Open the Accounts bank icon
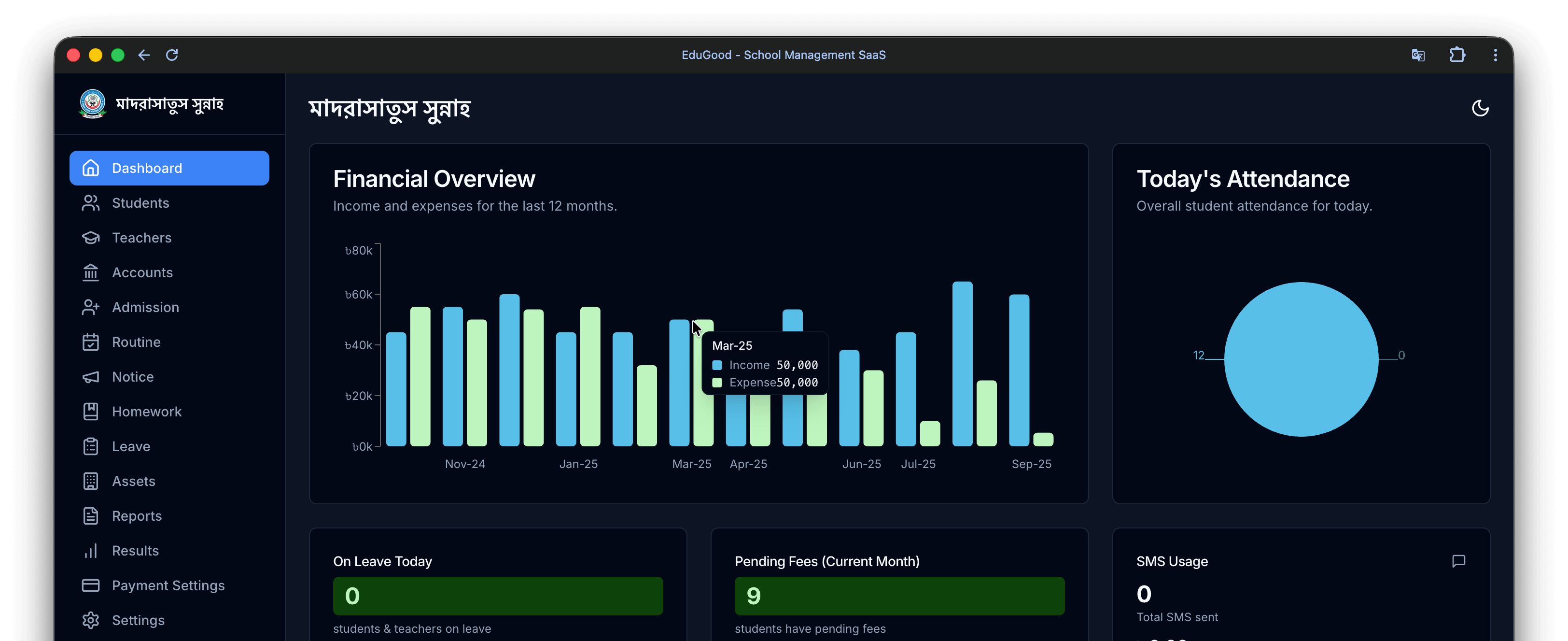Image resolution: width=1568 pixels, height=641 pixels. pos(91,272)
